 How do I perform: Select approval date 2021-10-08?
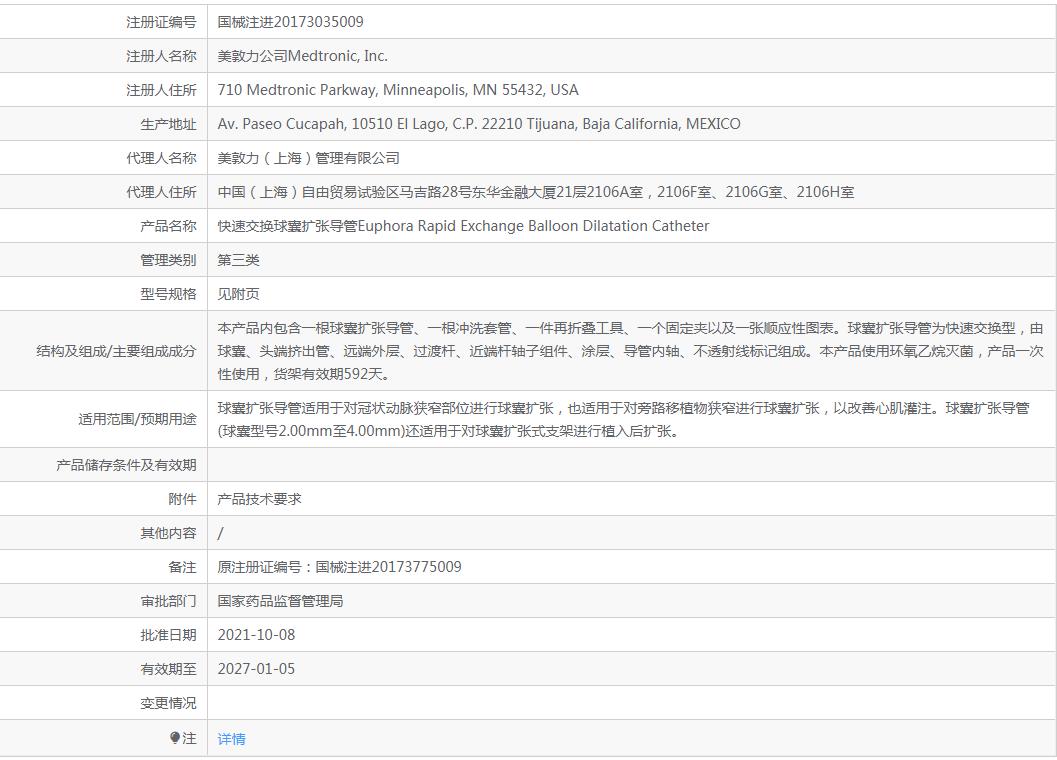256,635
